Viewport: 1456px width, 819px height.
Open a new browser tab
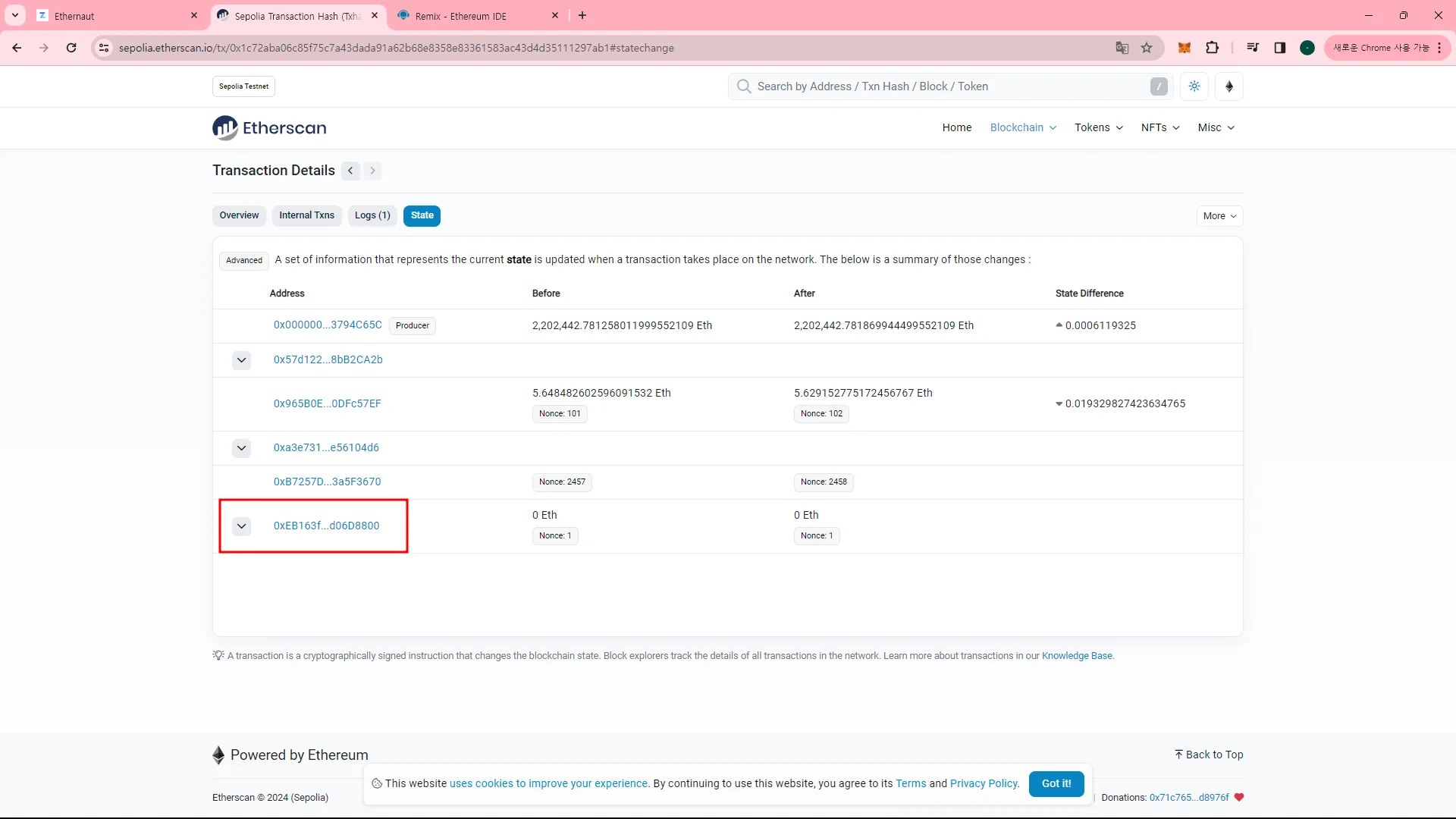tap(582, 15)
